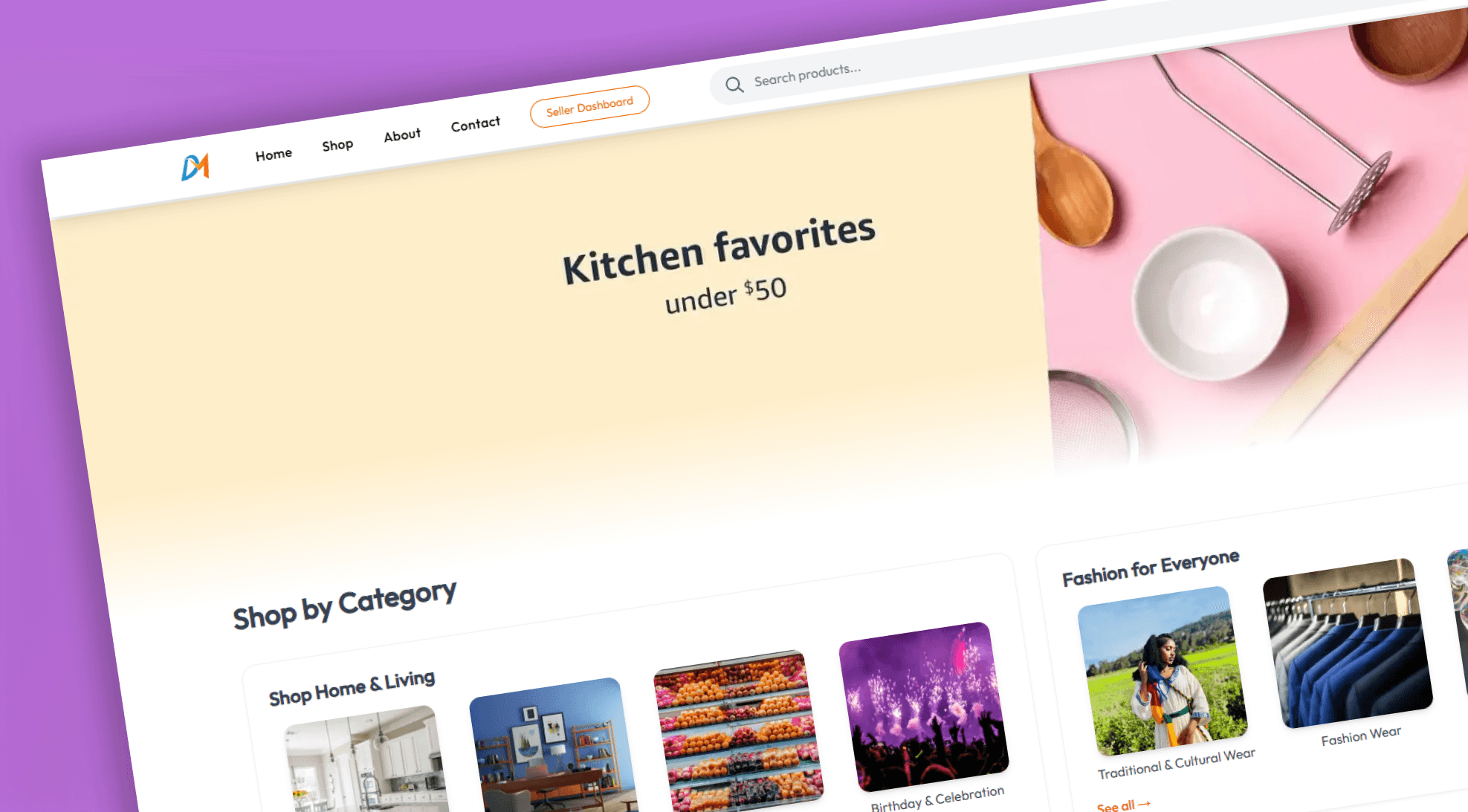Select the Traditional & Cultural Wear image

pos(1163,671)
